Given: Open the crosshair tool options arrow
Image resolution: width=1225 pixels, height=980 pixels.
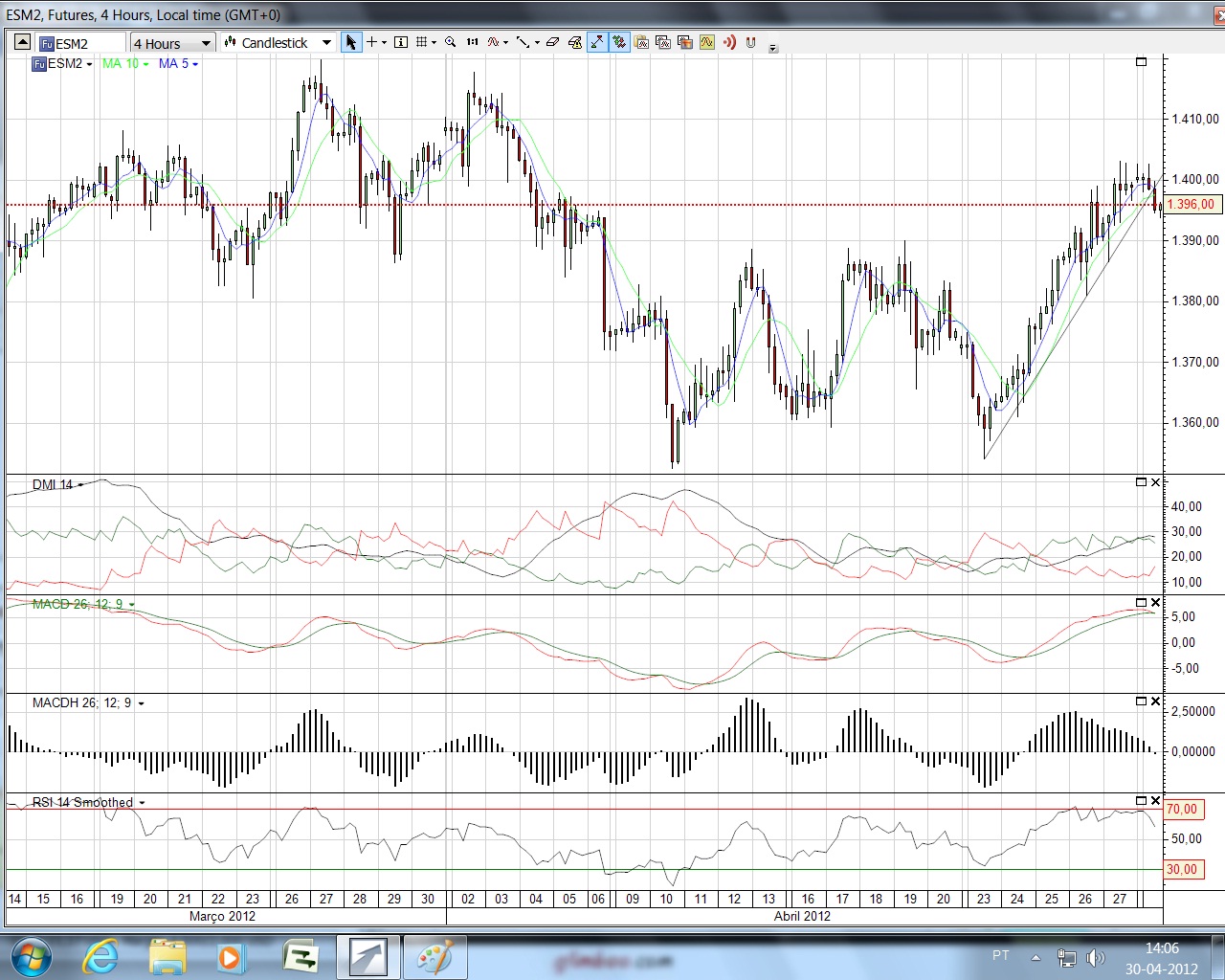Looking at the screenshot, I should [384, 42].
